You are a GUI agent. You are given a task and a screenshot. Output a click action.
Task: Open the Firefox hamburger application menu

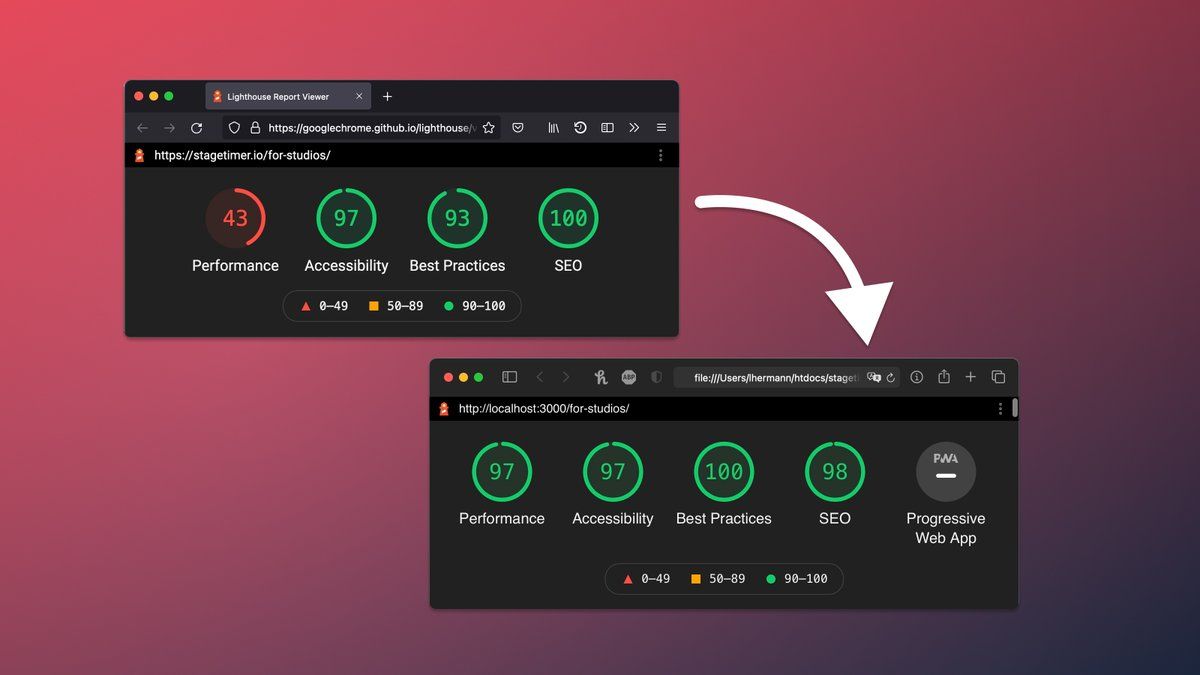661,128
